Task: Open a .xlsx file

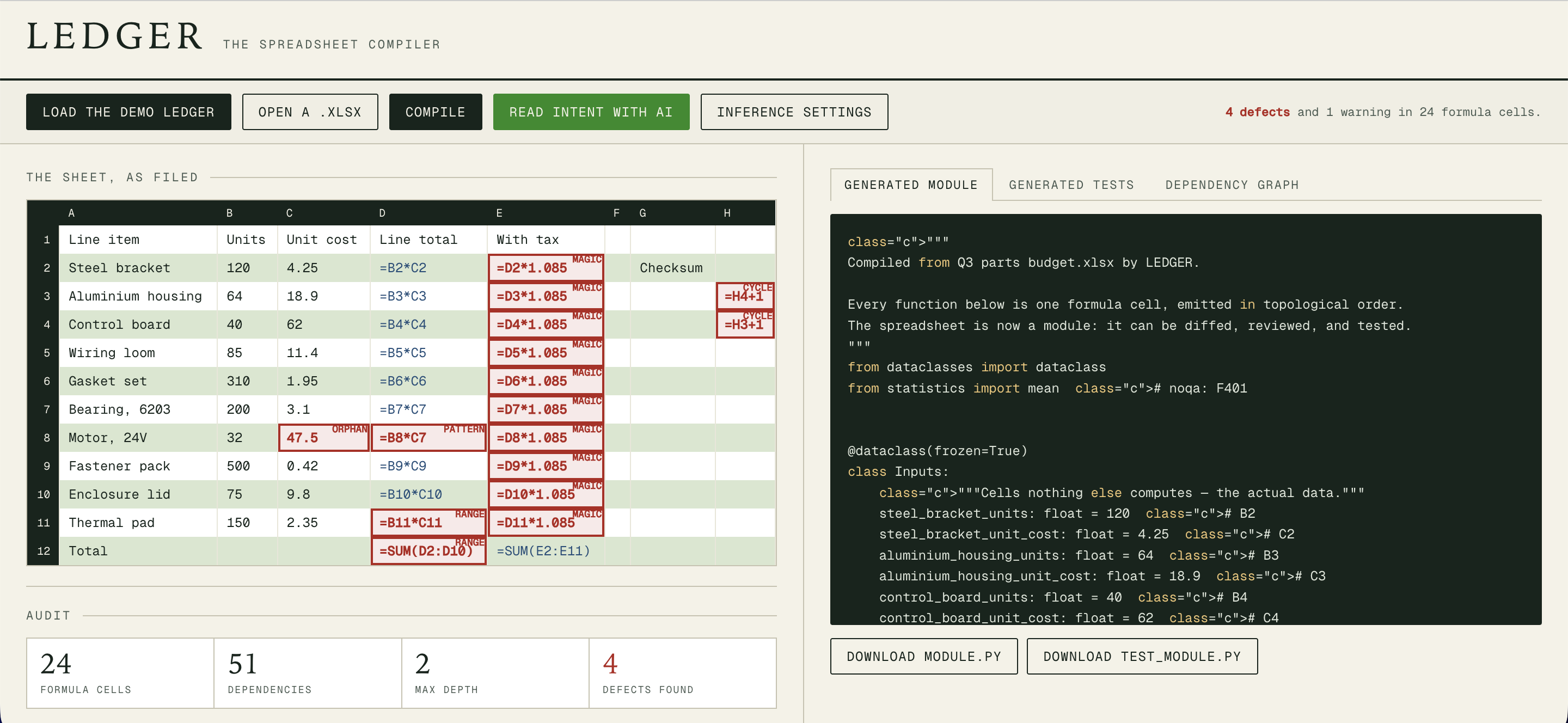Action: click(x=310, y=112)
